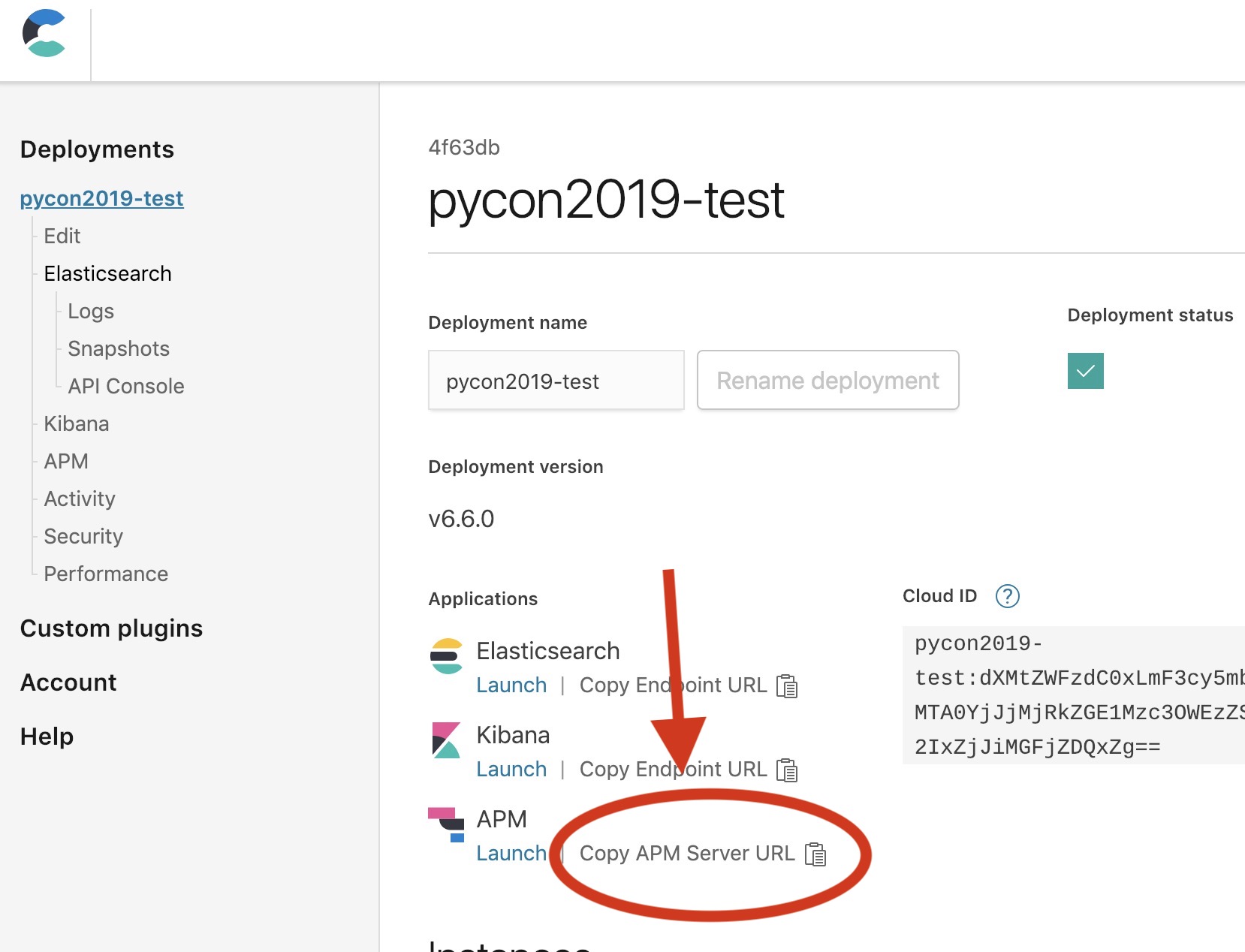
Task: Click Copy APM Server URL text
Action: [687, 854]
